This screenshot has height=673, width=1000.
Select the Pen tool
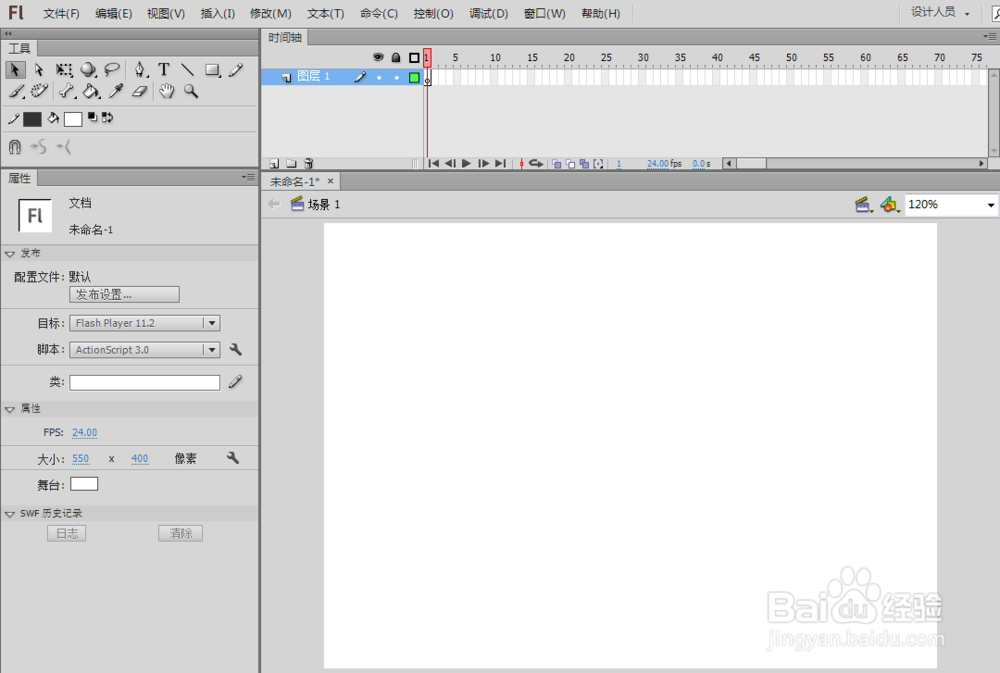[140, 69]
